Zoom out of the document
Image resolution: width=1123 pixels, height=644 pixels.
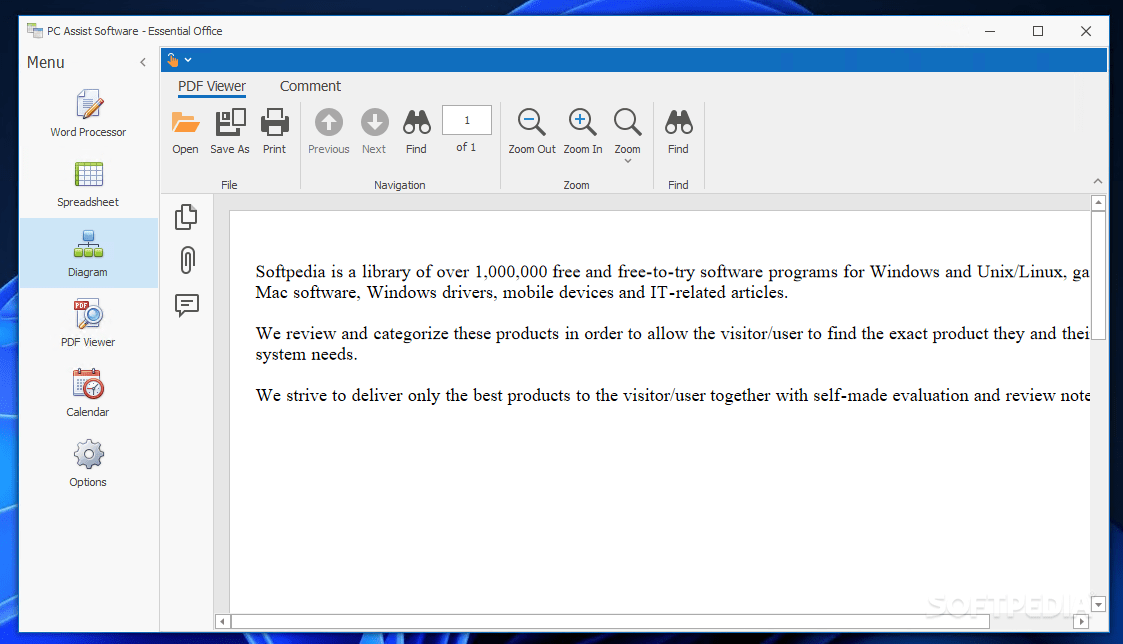pos(531,130)
